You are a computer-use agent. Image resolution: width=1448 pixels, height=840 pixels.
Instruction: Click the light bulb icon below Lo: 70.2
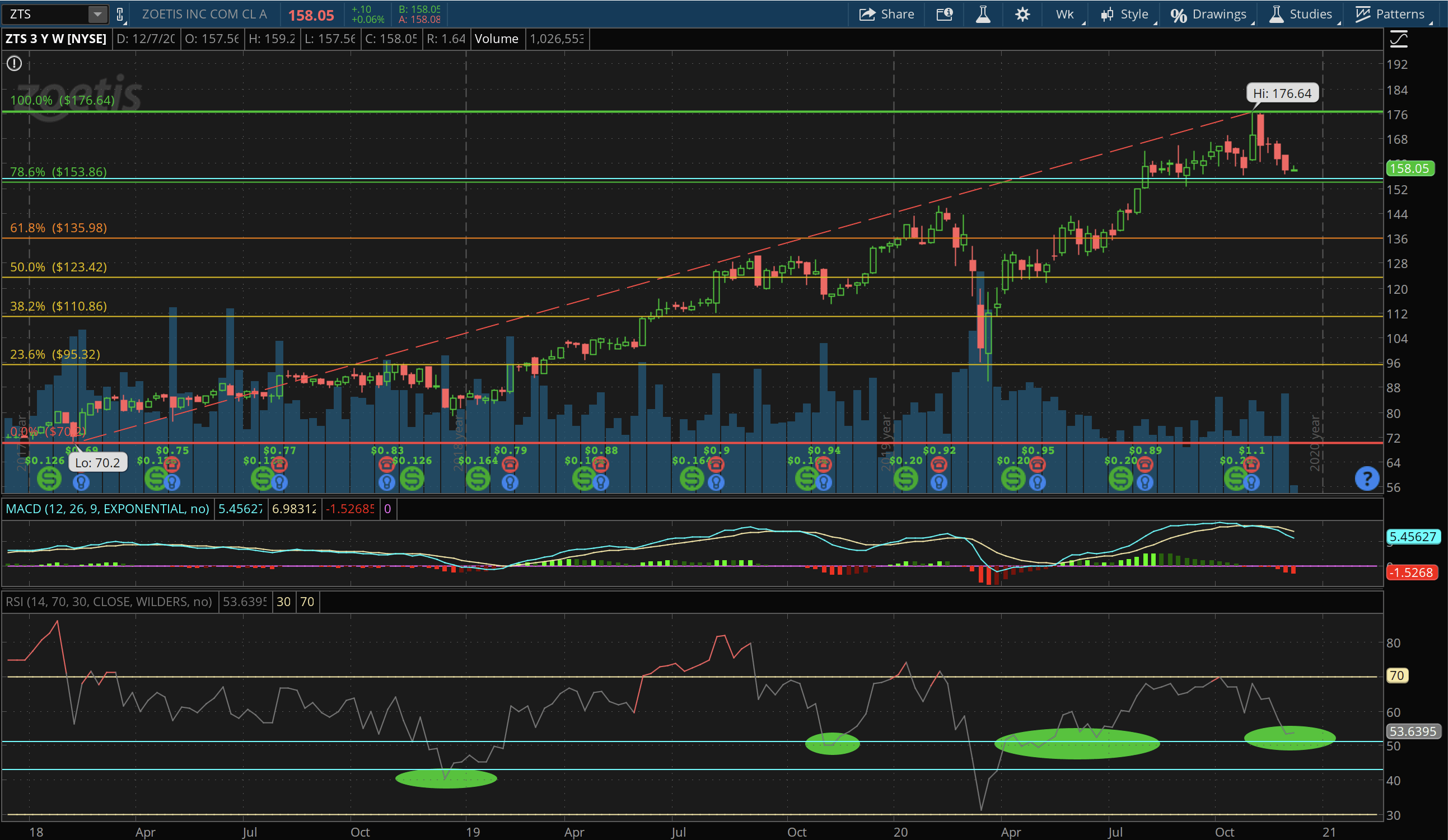81,482
